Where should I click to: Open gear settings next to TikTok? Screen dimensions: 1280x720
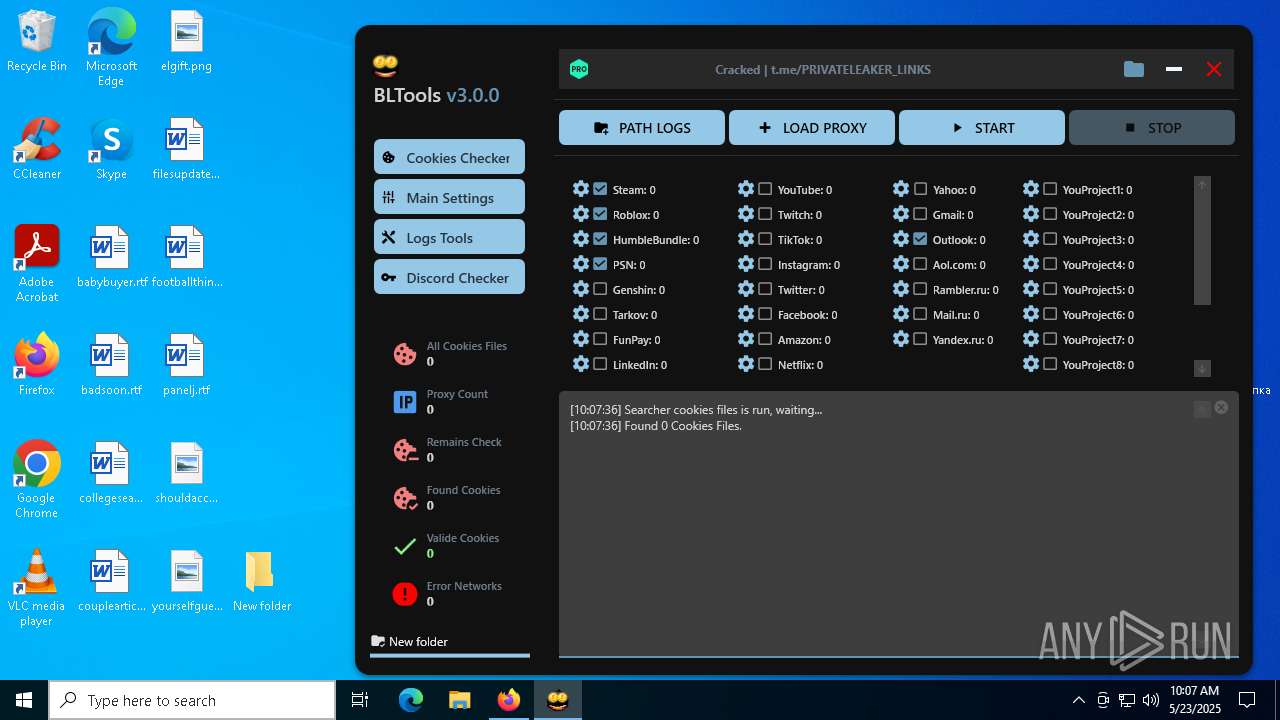(x=746, y=239)
